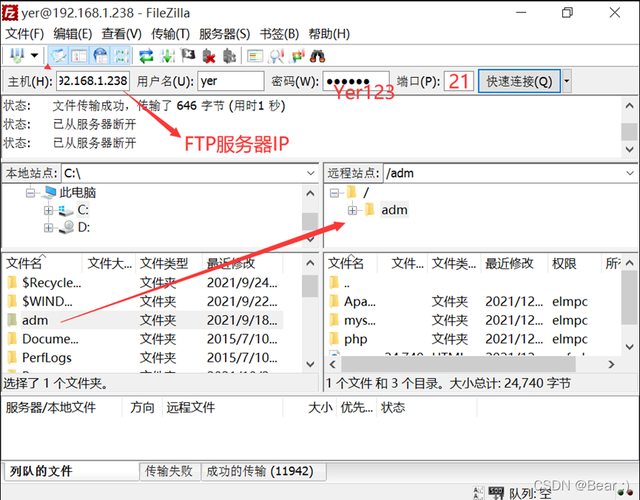Image resolution: width=640 pixels, height=500 pixels.
Task: Open 服务器(S) menu
Action: coord(224,34)
